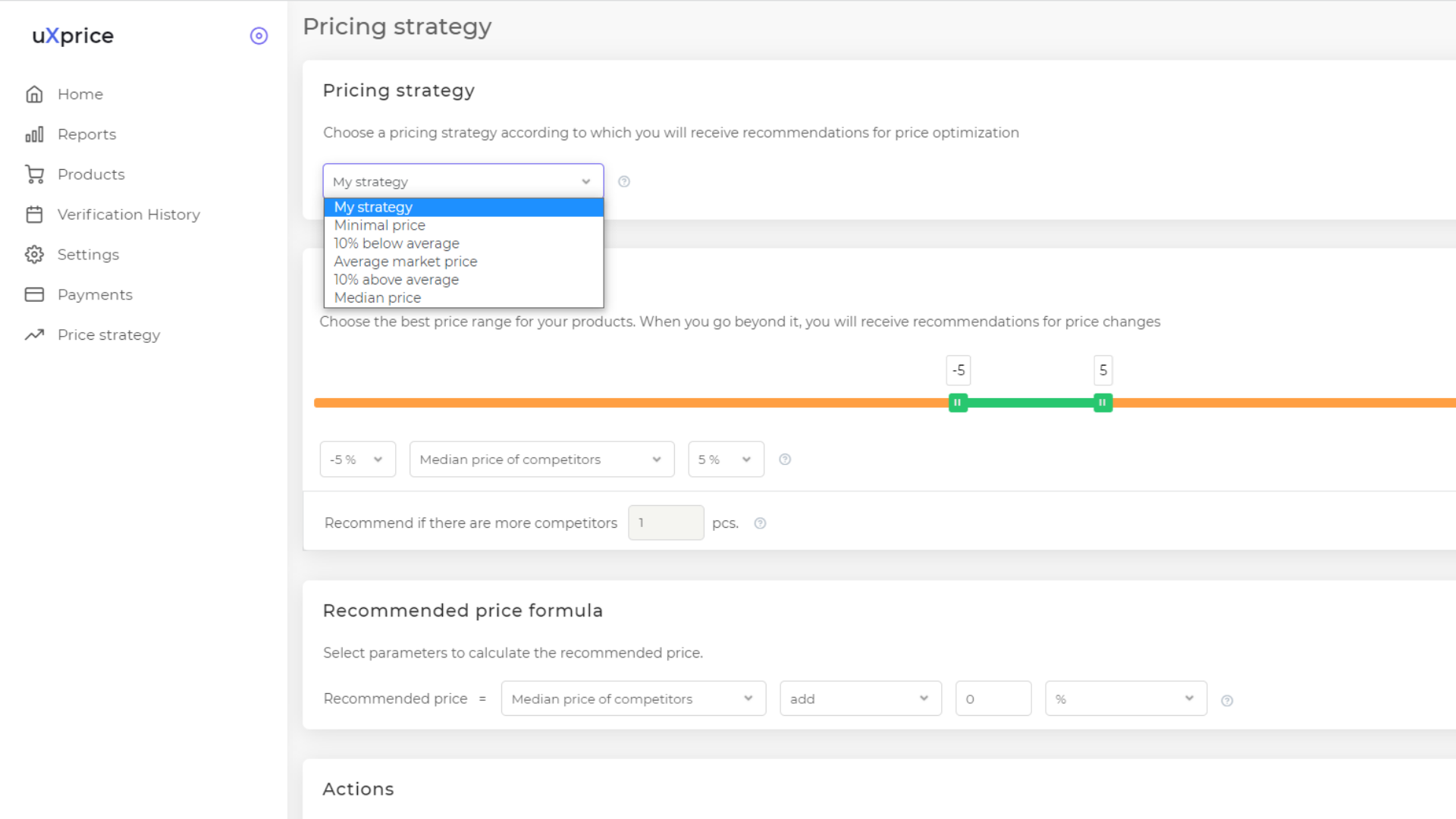Select My strategy option in list

tap(463, 207)
